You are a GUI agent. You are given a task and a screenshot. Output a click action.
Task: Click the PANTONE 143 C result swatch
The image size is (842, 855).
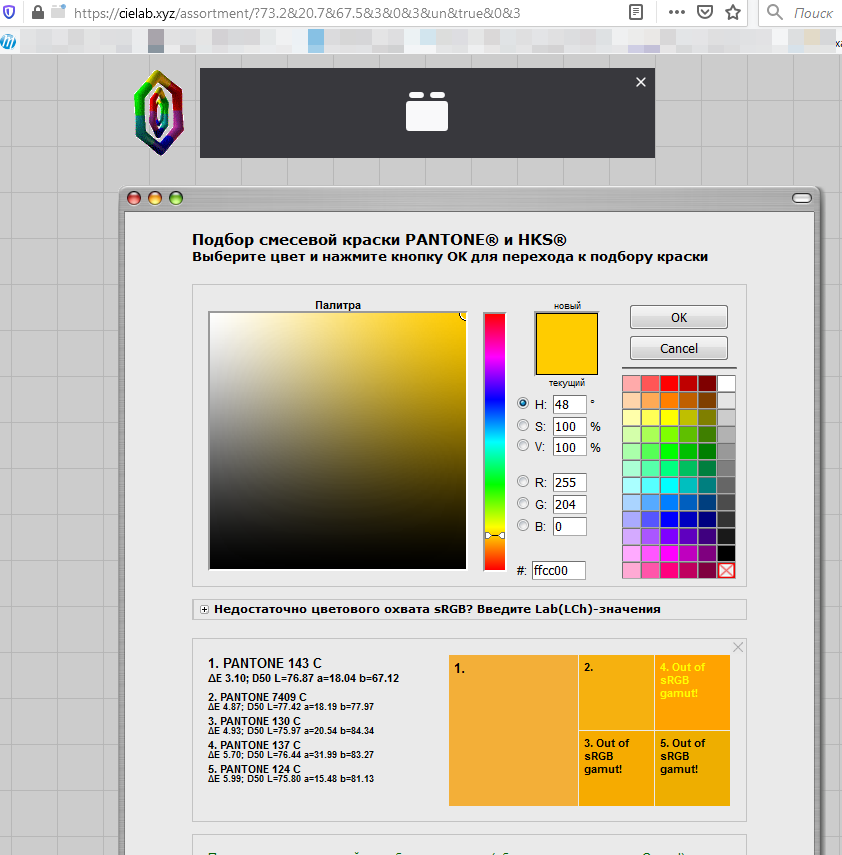[513, 730]
